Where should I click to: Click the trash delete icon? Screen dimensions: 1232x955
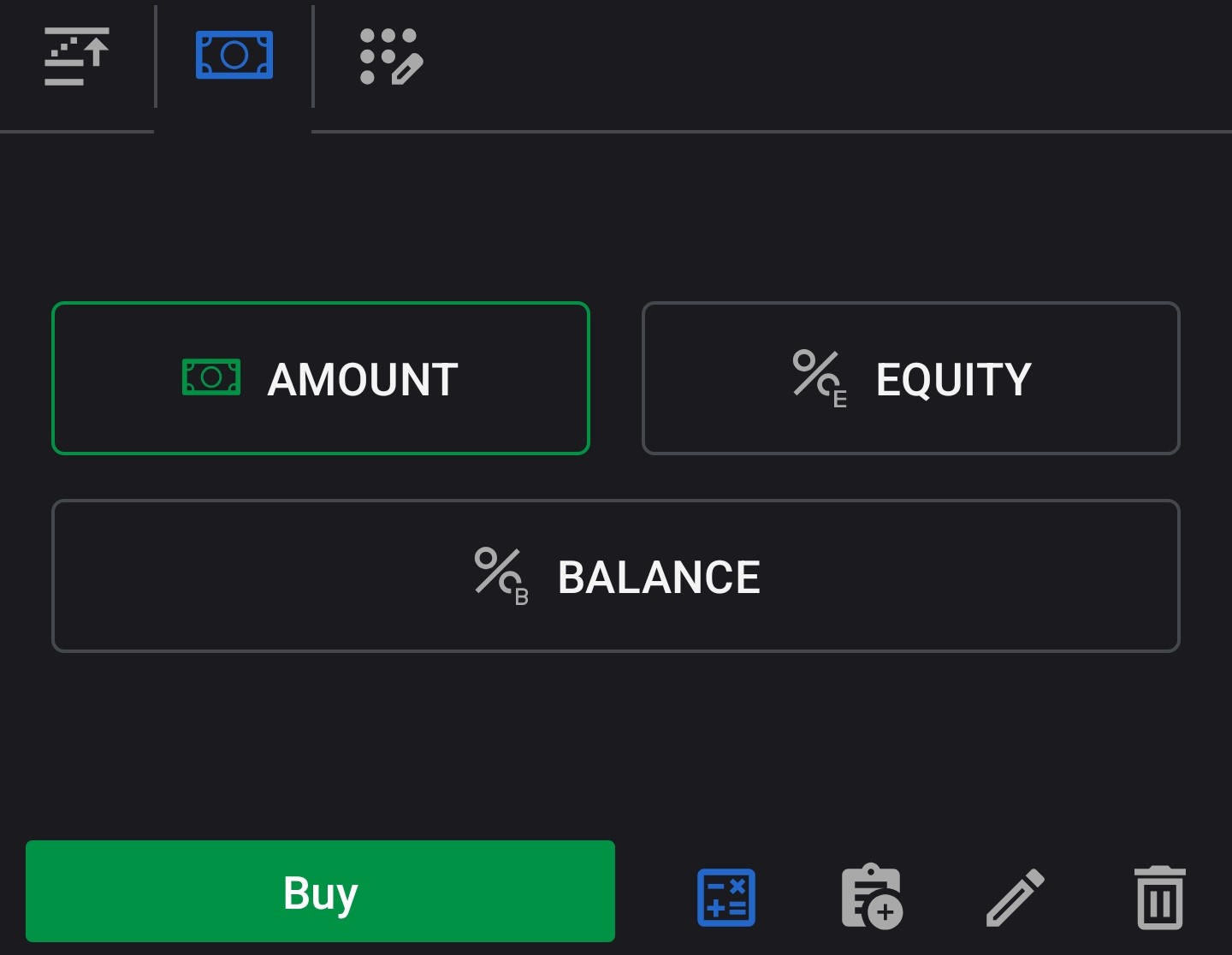click(1159, 897)
